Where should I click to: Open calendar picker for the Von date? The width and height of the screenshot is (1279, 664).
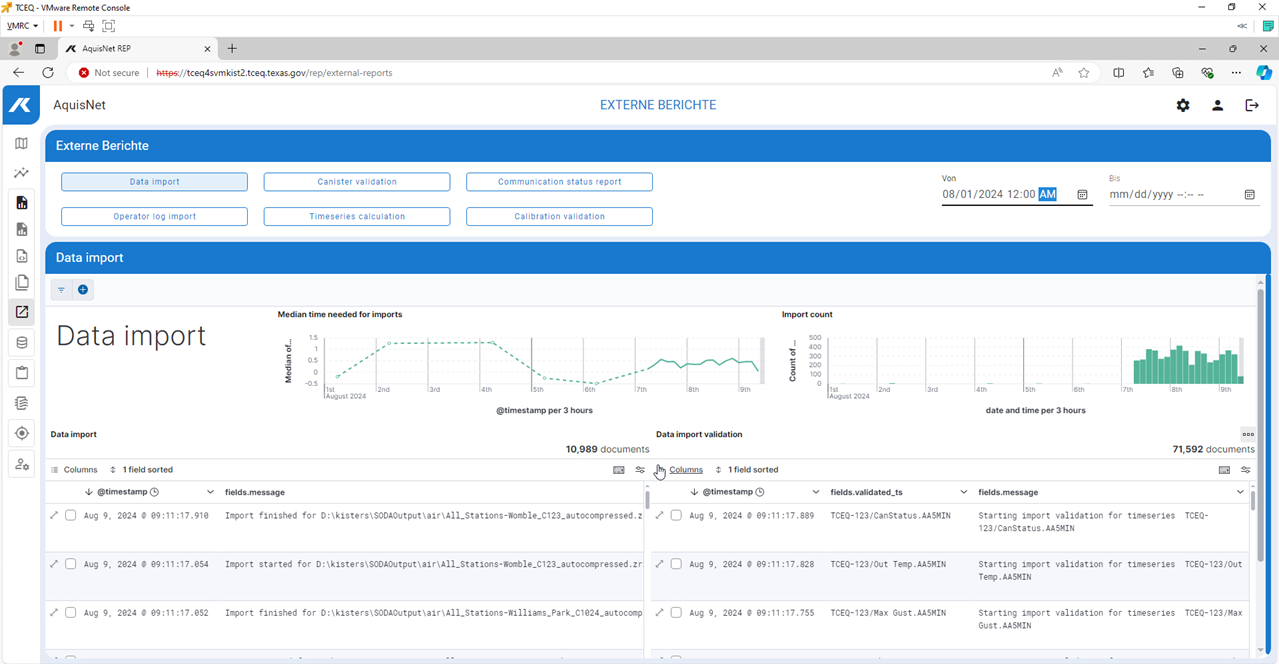pos(1082,195)
